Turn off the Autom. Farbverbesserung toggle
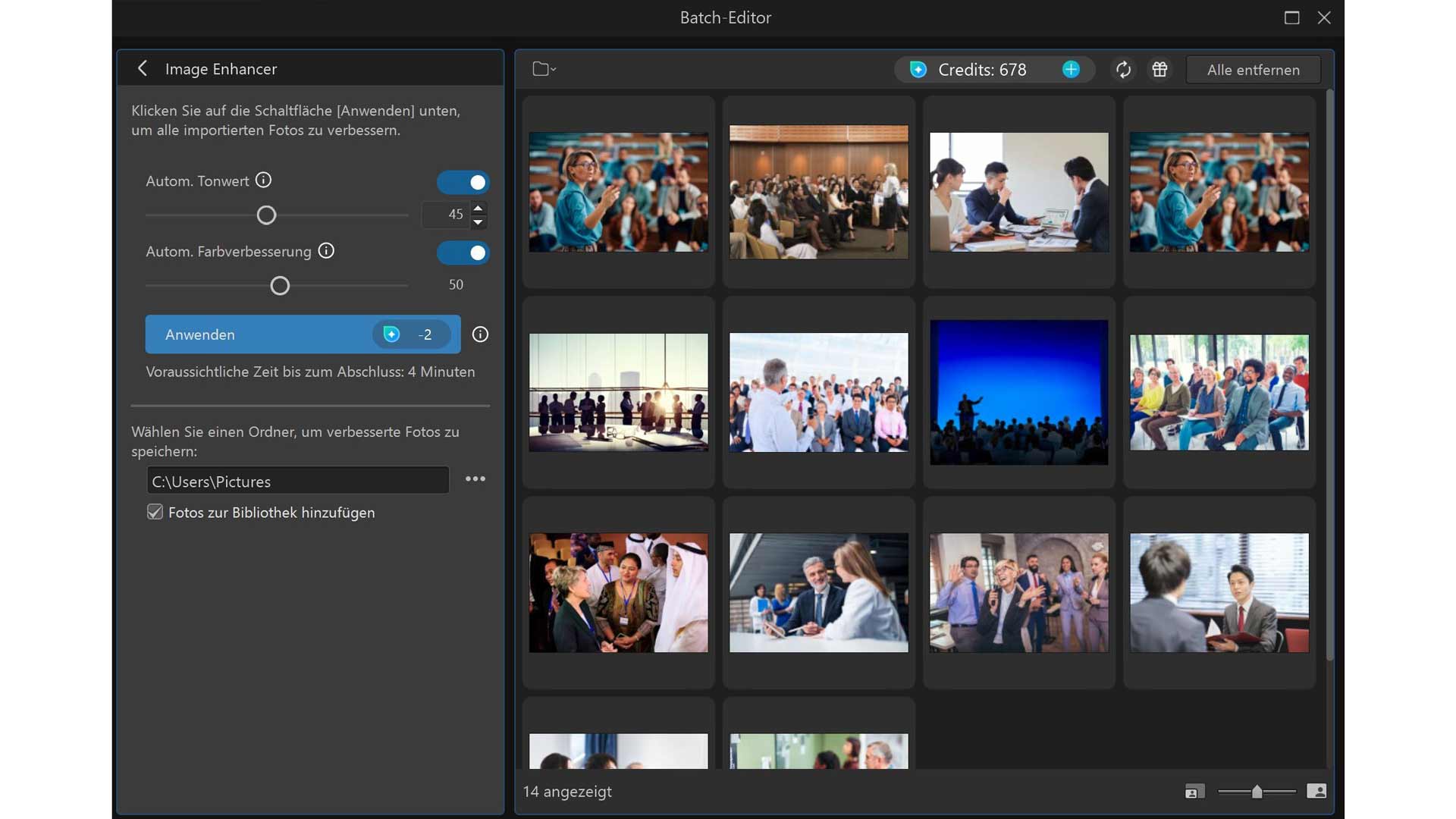The image size is (1456, 819). (463, 253)
